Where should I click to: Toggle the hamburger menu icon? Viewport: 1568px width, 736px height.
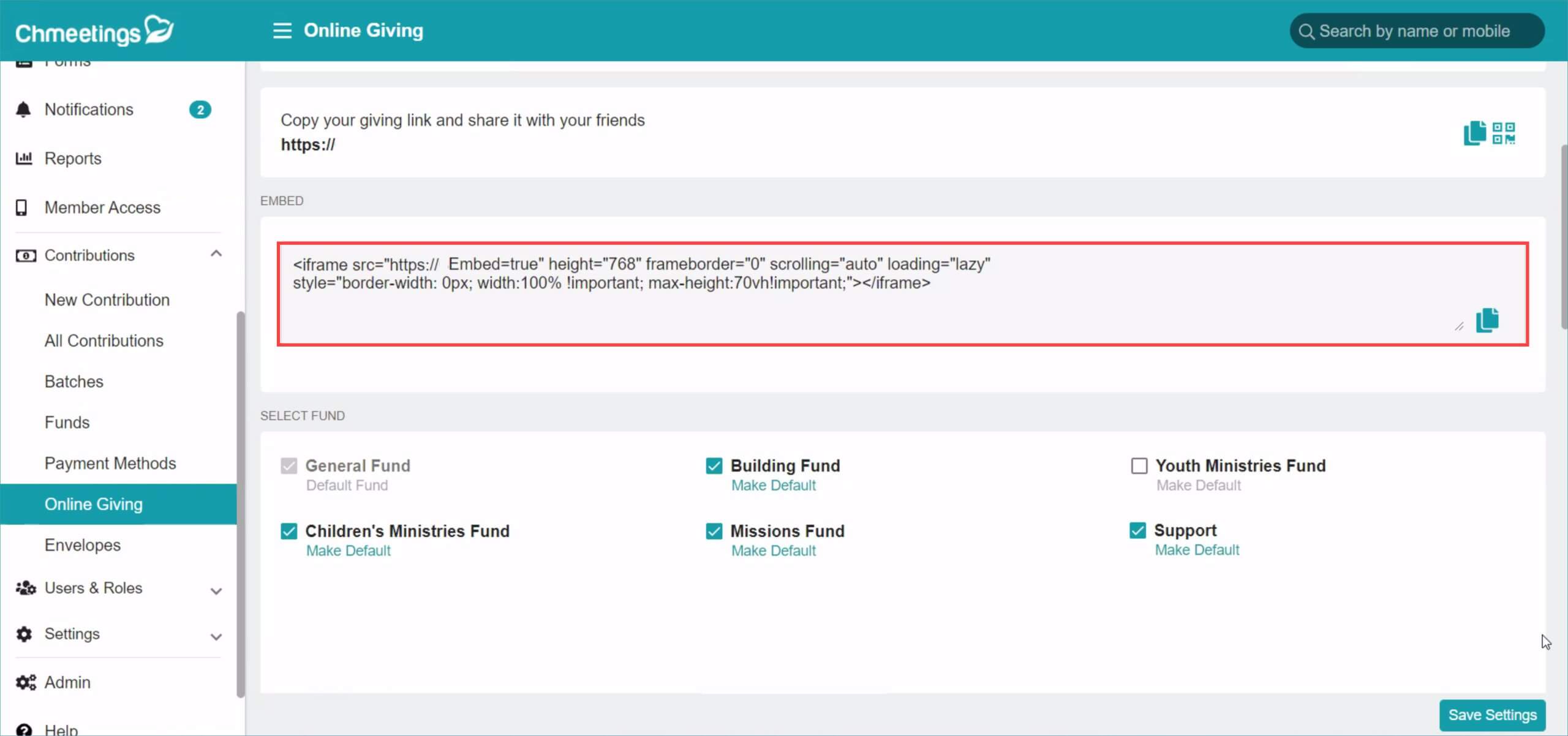coord(282,31)
